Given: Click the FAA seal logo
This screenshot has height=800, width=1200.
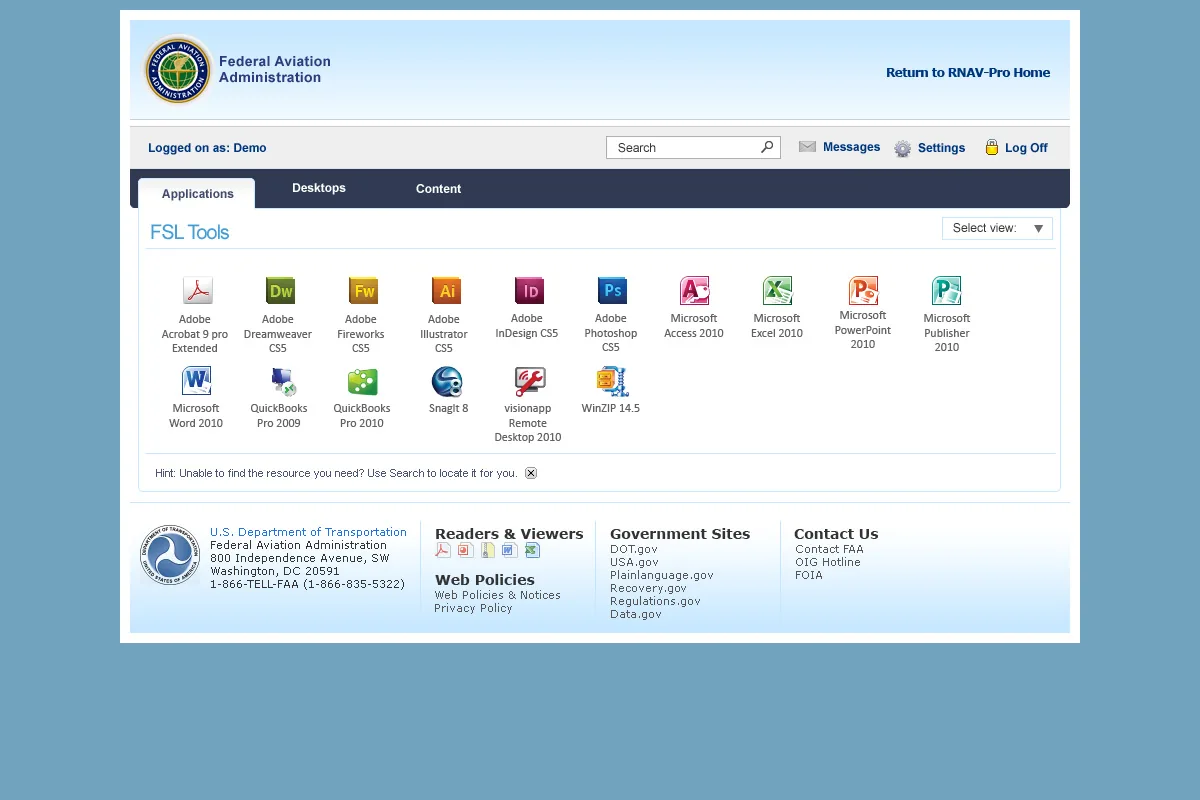Looking at the screenshot, I should [x=177, y=70].
